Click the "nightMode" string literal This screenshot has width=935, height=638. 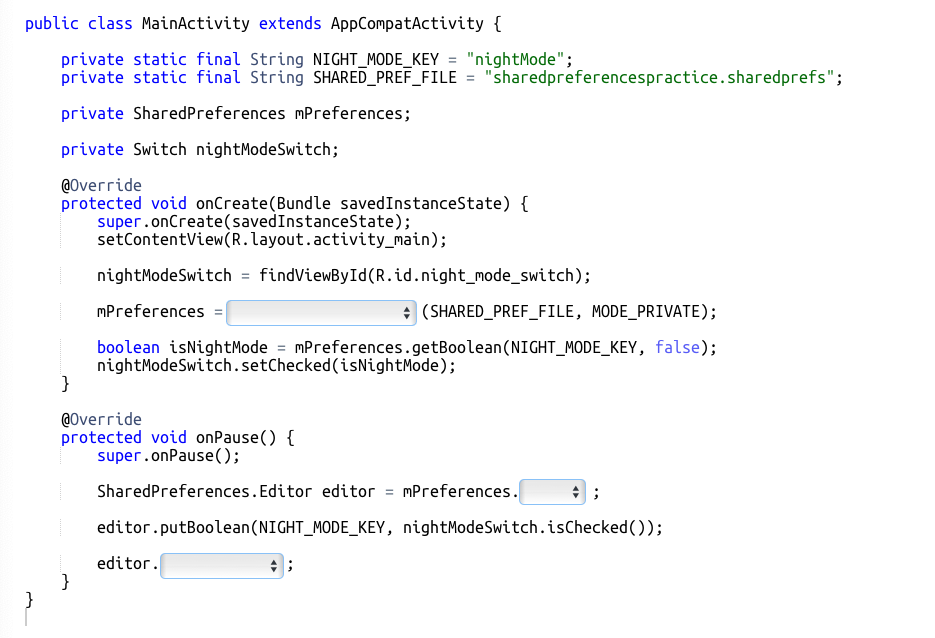[x=515, y=60]
